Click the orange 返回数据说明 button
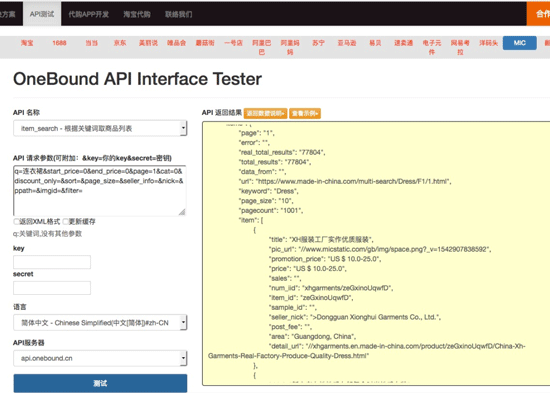The height and width of the screenshot is (393, 550). click(x=266, y=113)
